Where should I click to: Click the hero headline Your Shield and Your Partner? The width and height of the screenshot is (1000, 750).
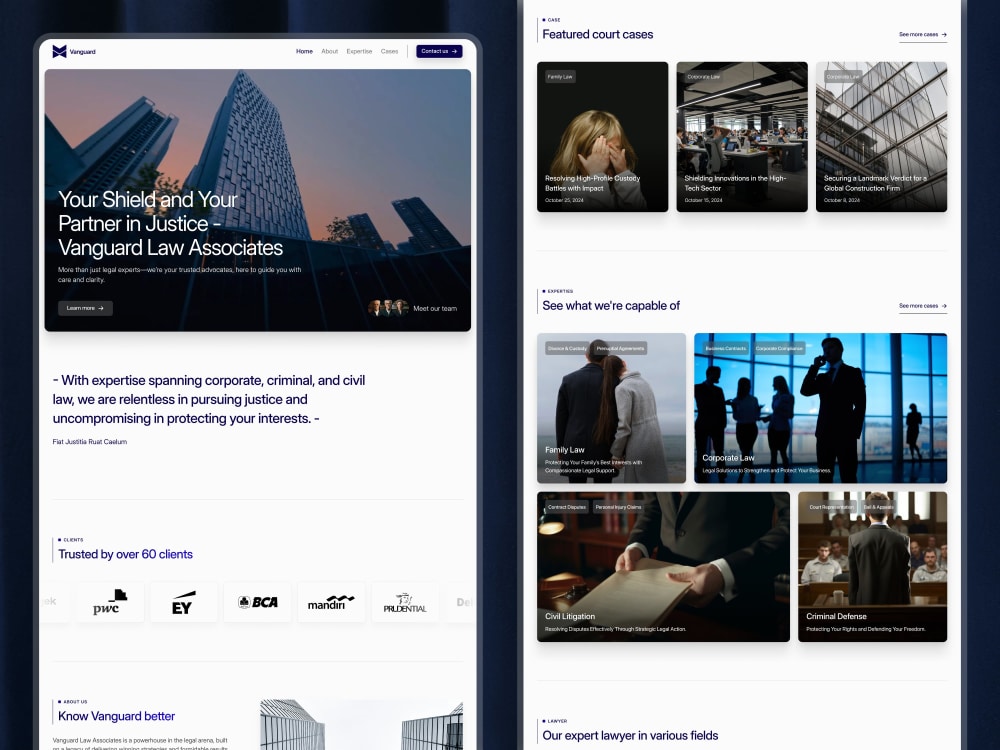pyautogui.click(x=170, y=223)
